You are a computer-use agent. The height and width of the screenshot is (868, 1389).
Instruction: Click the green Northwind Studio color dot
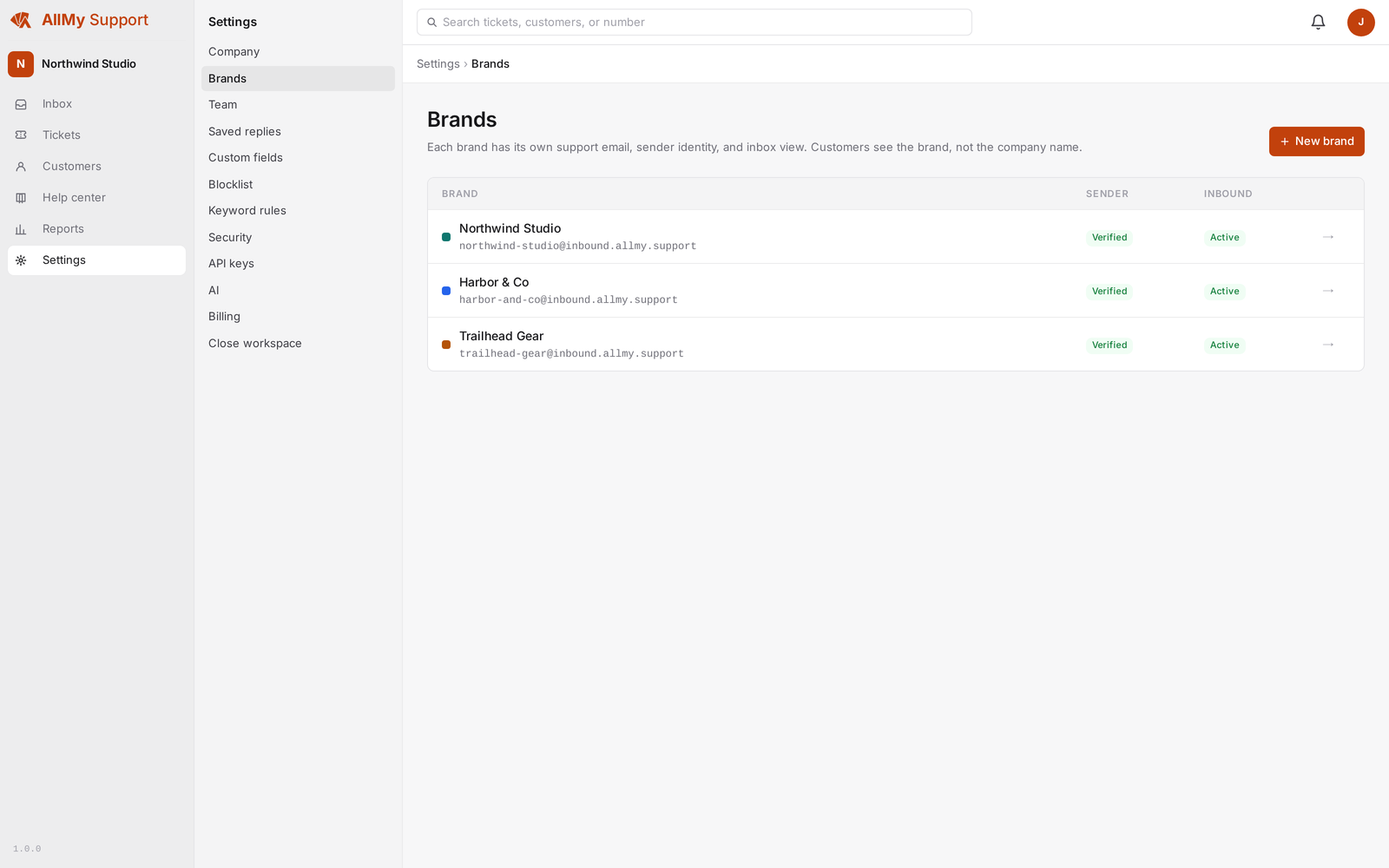(446, 237)
